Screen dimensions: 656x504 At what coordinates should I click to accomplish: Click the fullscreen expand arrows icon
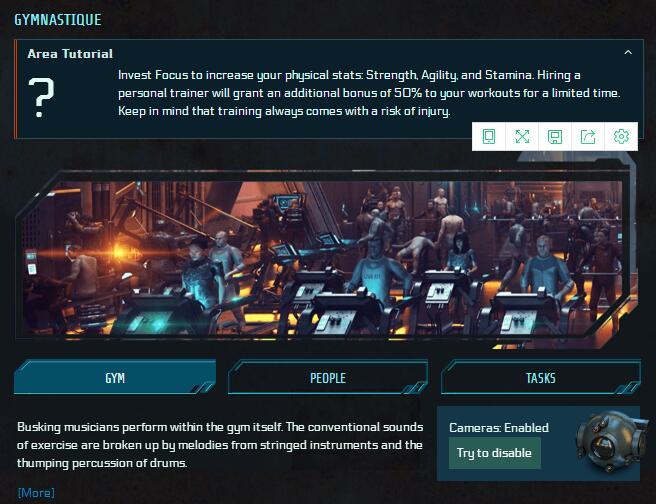click(522, 136)
